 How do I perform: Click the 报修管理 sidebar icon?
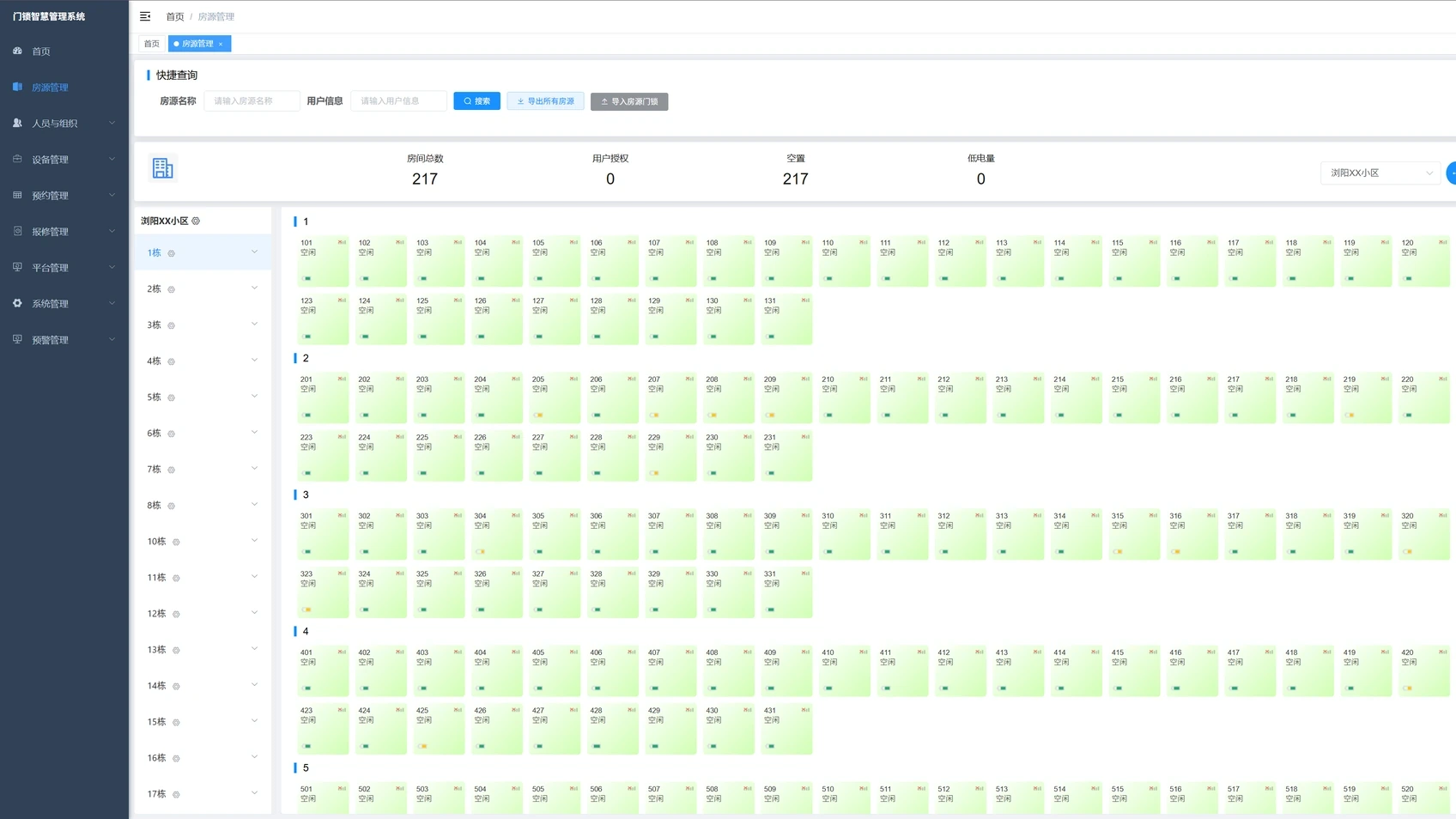coord(17,231)
